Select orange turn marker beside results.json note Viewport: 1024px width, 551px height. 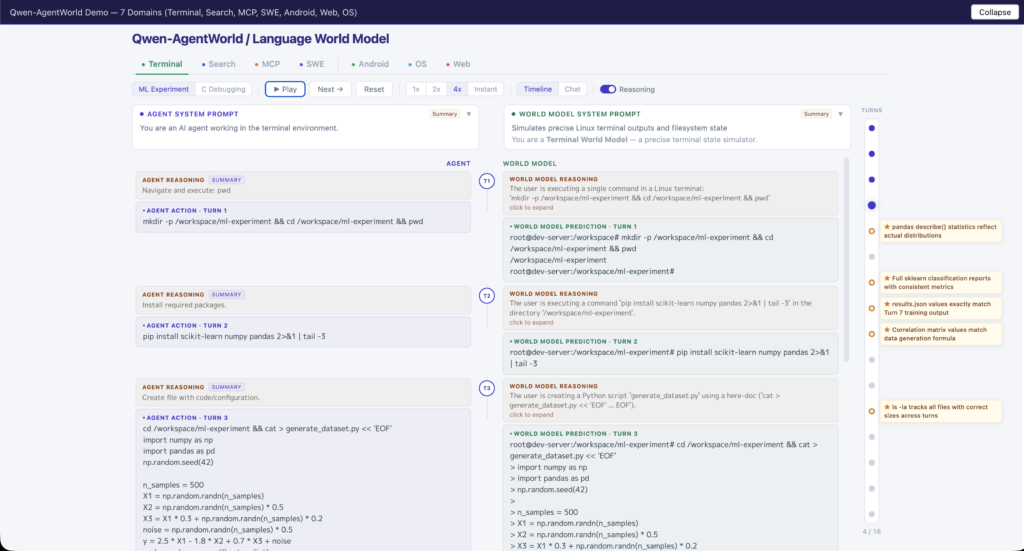[871, 308]
